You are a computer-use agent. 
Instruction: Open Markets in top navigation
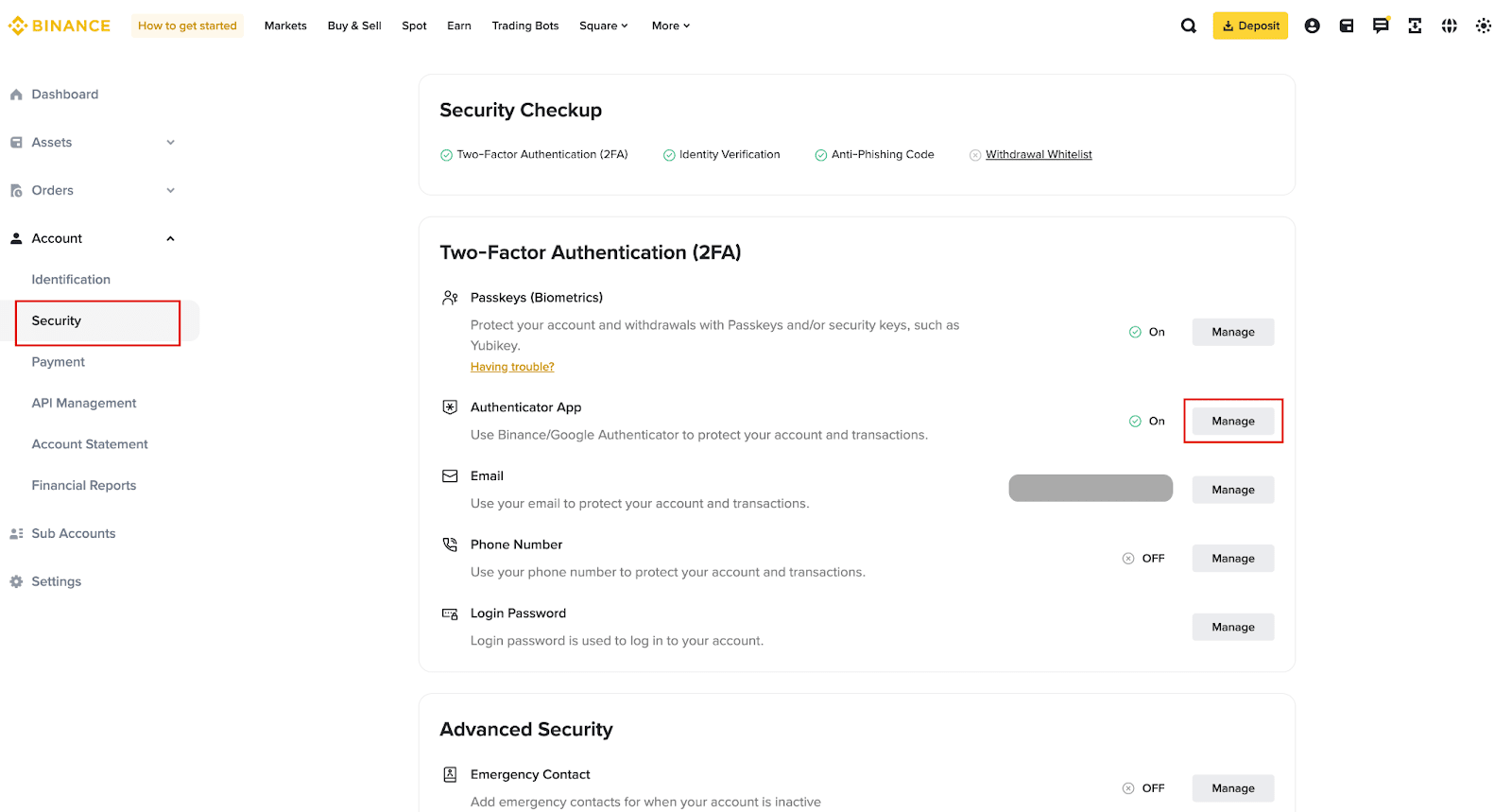285,26
